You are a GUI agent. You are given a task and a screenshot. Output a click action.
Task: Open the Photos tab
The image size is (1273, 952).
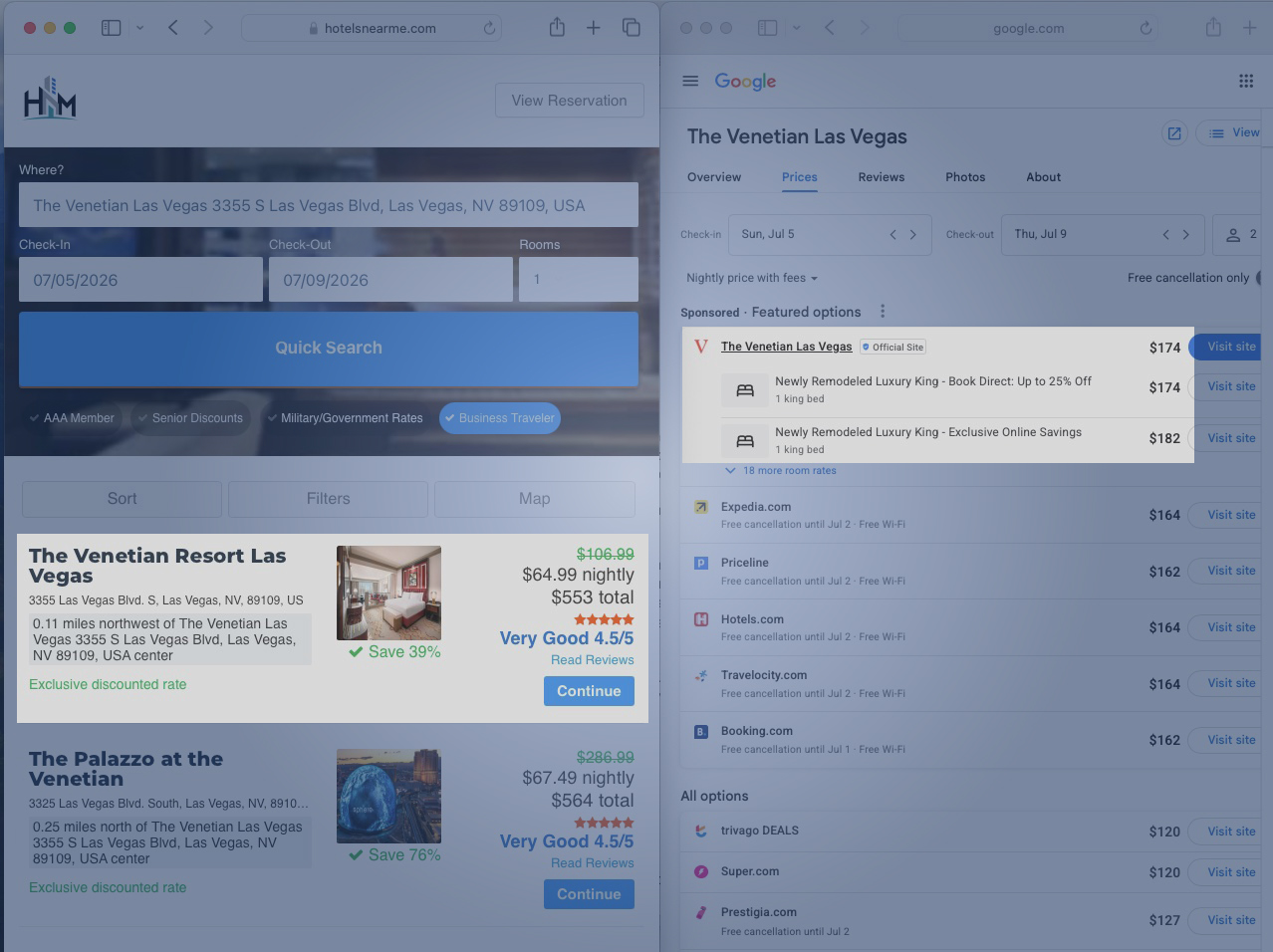[x=965, y=177]
